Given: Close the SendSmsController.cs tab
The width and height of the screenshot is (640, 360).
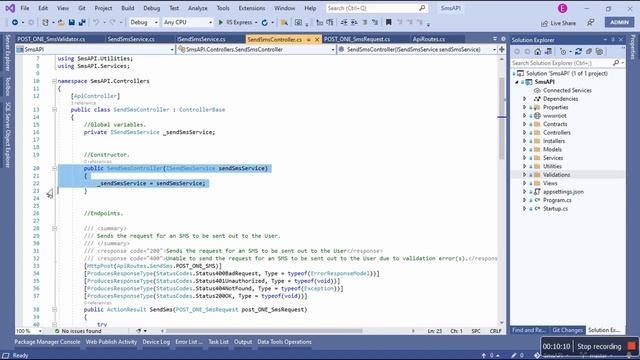Looking at the screenshot, I should click(x=317, y=40).
